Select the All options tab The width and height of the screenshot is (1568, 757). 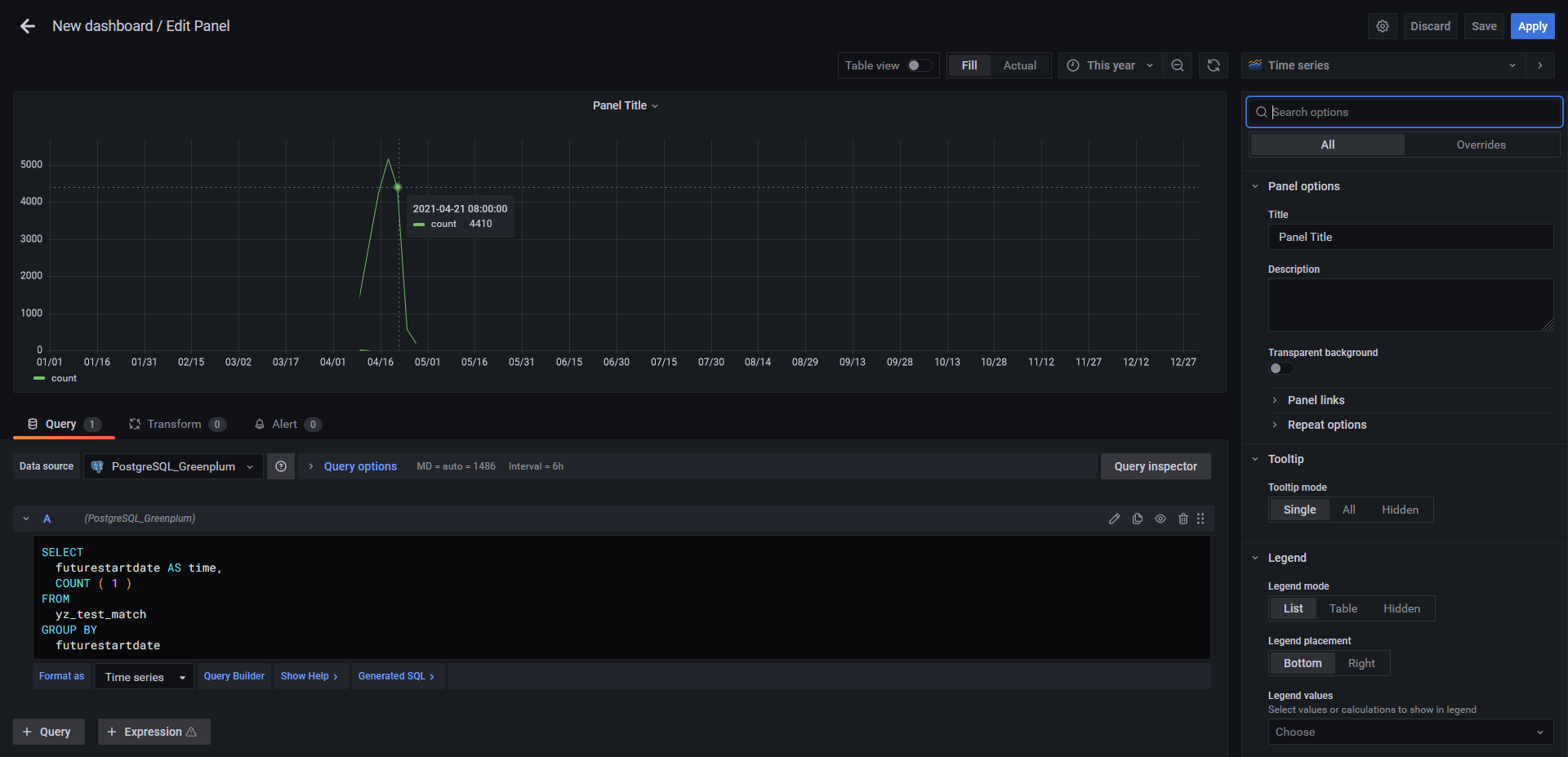click(x=1328, y=145)
